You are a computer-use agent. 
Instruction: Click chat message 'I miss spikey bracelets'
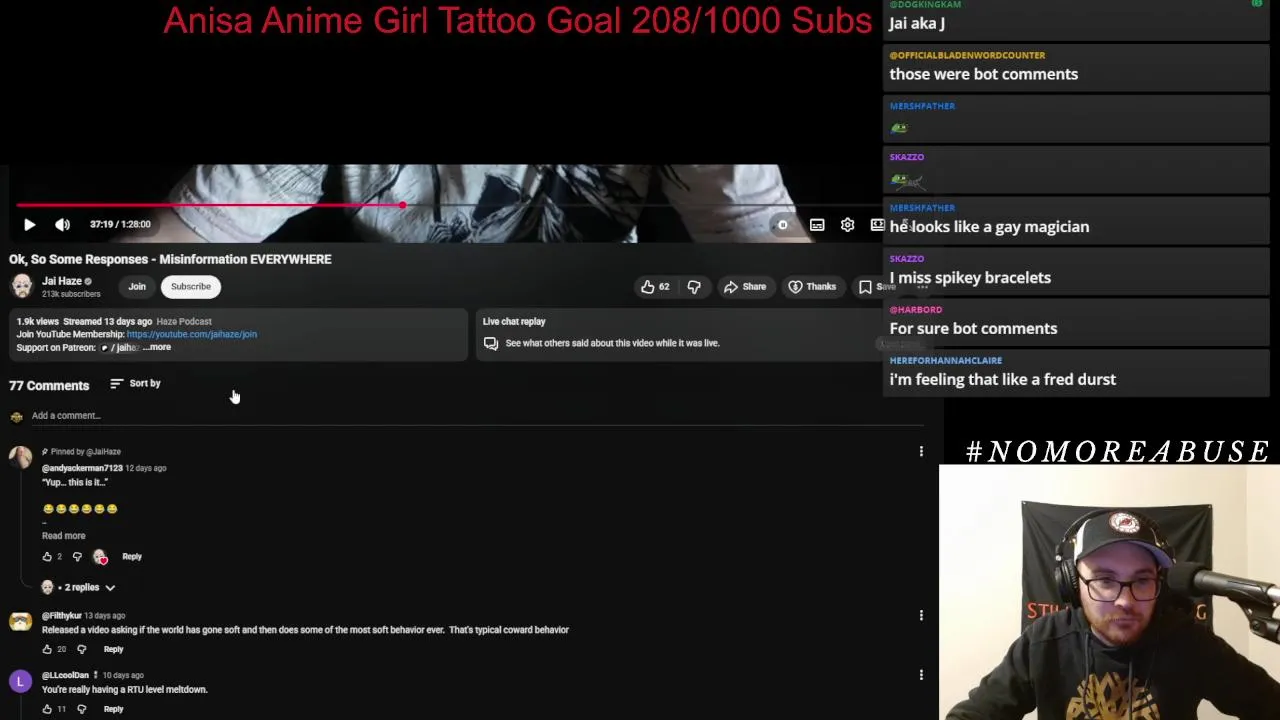(970, 279)
